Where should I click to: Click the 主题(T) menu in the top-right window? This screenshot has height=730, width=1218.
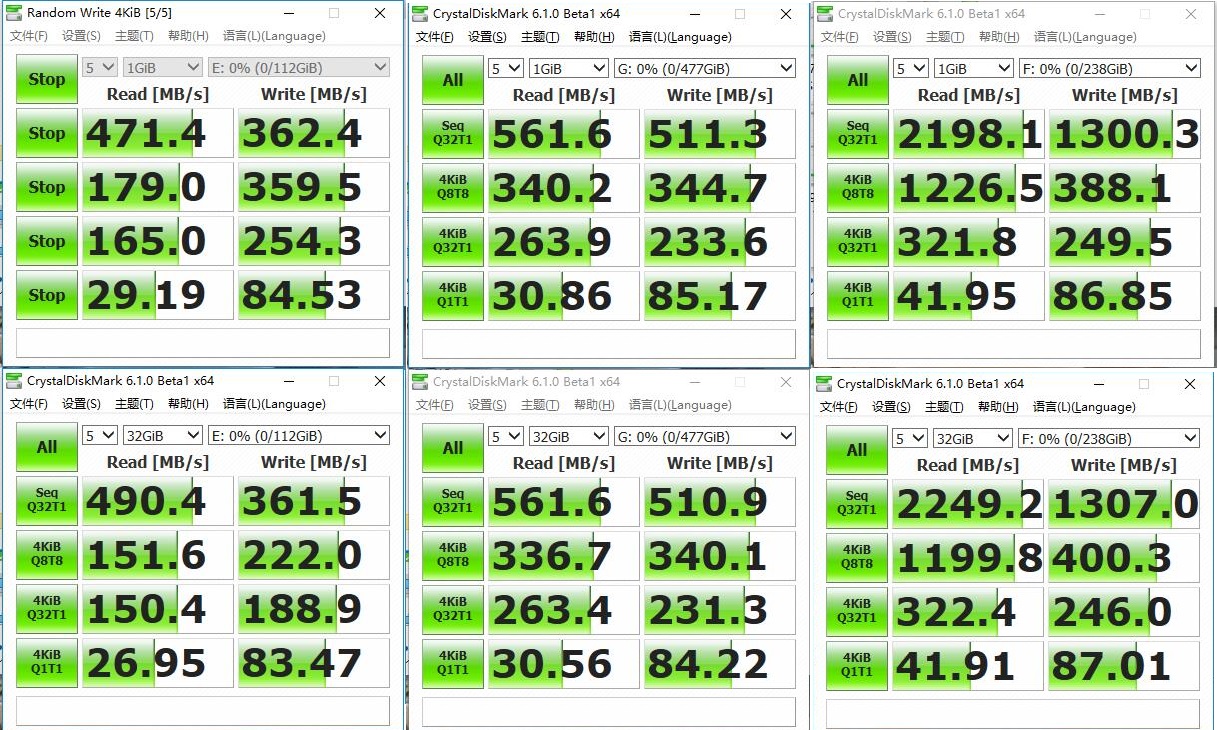tap(942, 37)
